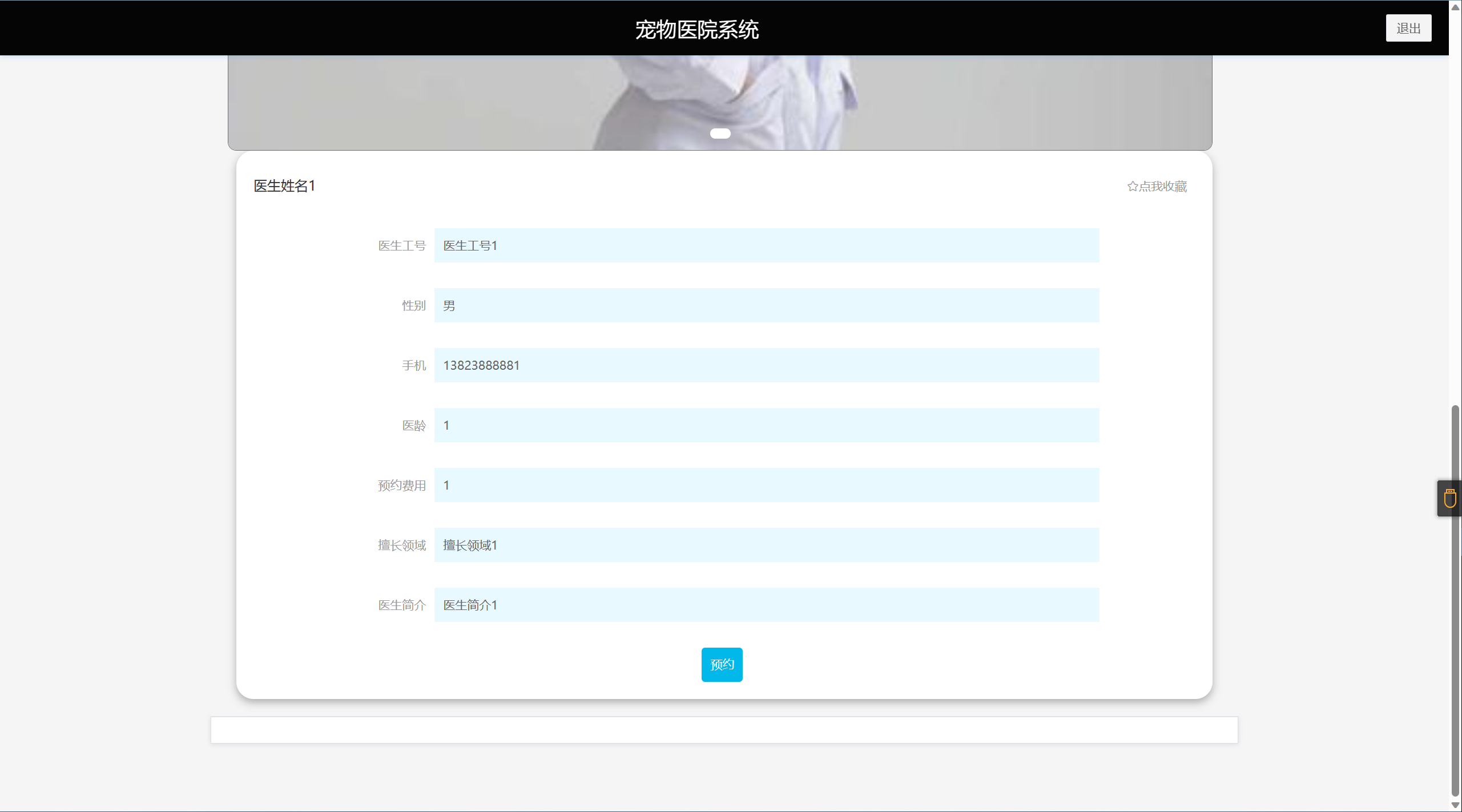Click the 宠物医院系统 header title

pos(696,29)
